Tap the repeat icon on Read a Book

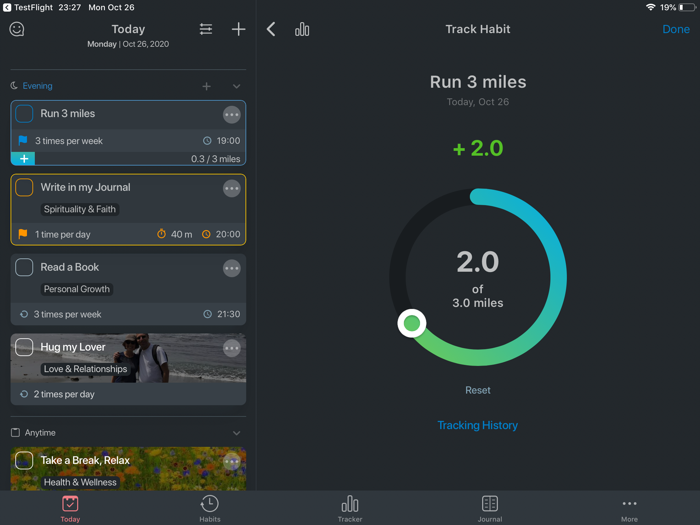click(x=24, y=314)
